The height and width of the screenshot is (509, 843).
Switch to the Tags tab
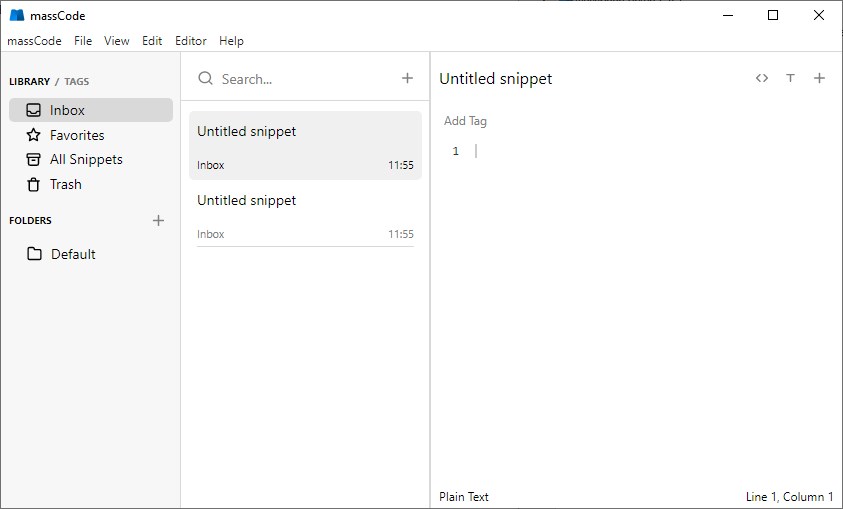pos(78,81)
